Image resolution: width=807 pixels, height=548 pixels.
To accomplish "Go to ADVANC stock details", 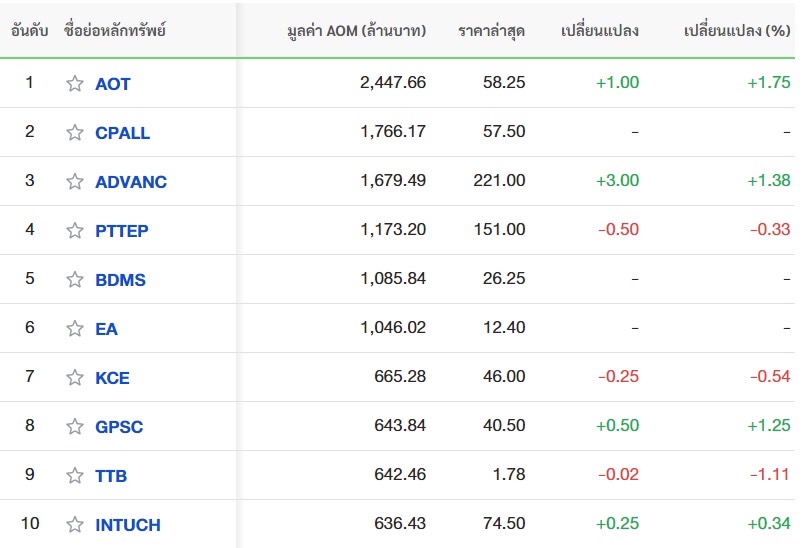I will point(130,182).
